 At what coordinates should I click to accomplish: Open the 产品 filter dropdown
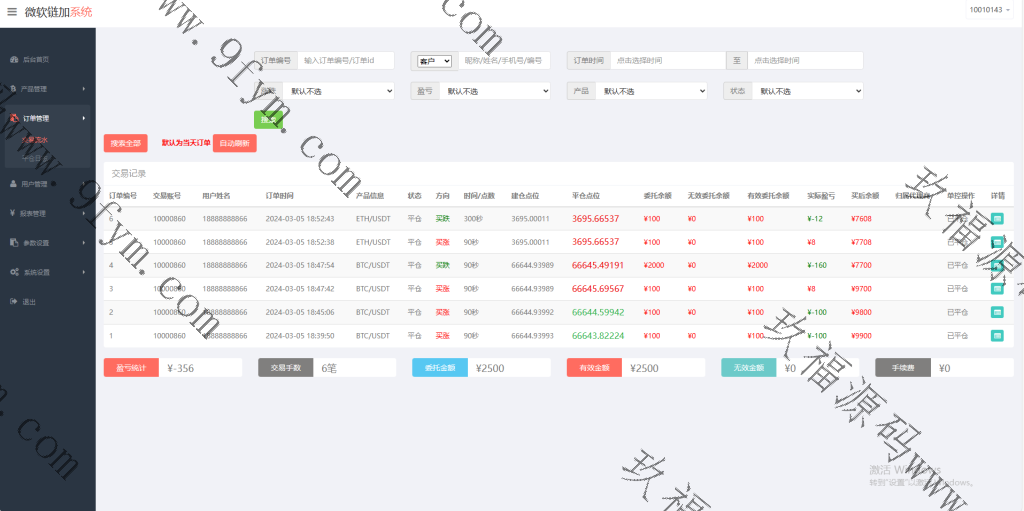651,91
